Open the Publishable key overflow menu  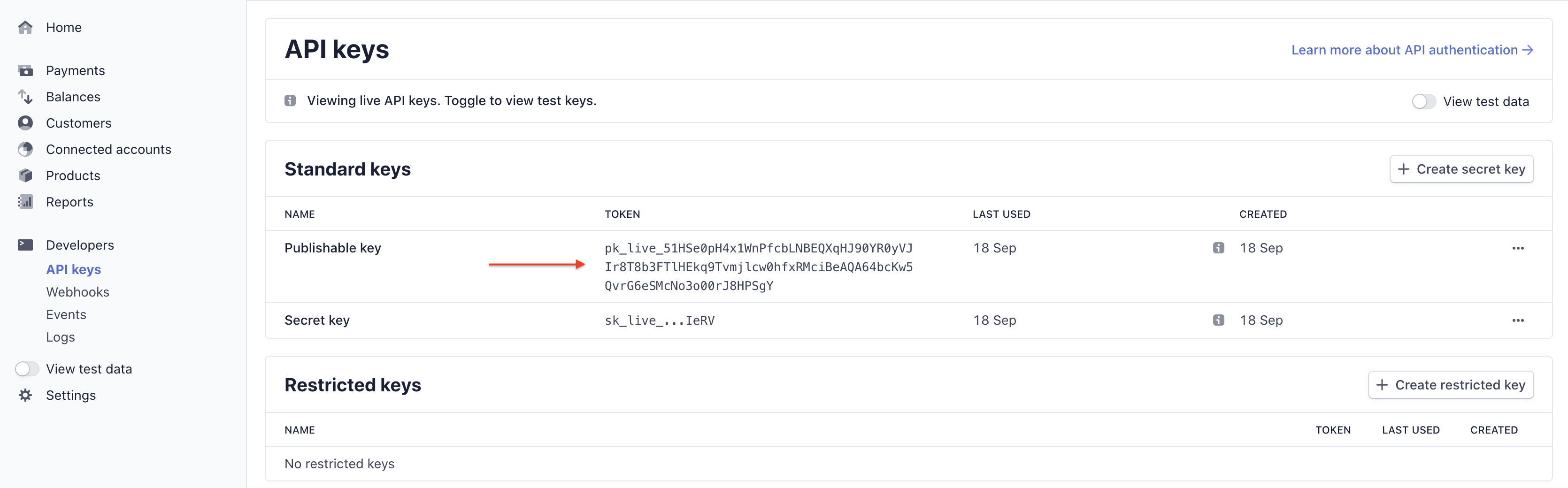point(1519,248)
